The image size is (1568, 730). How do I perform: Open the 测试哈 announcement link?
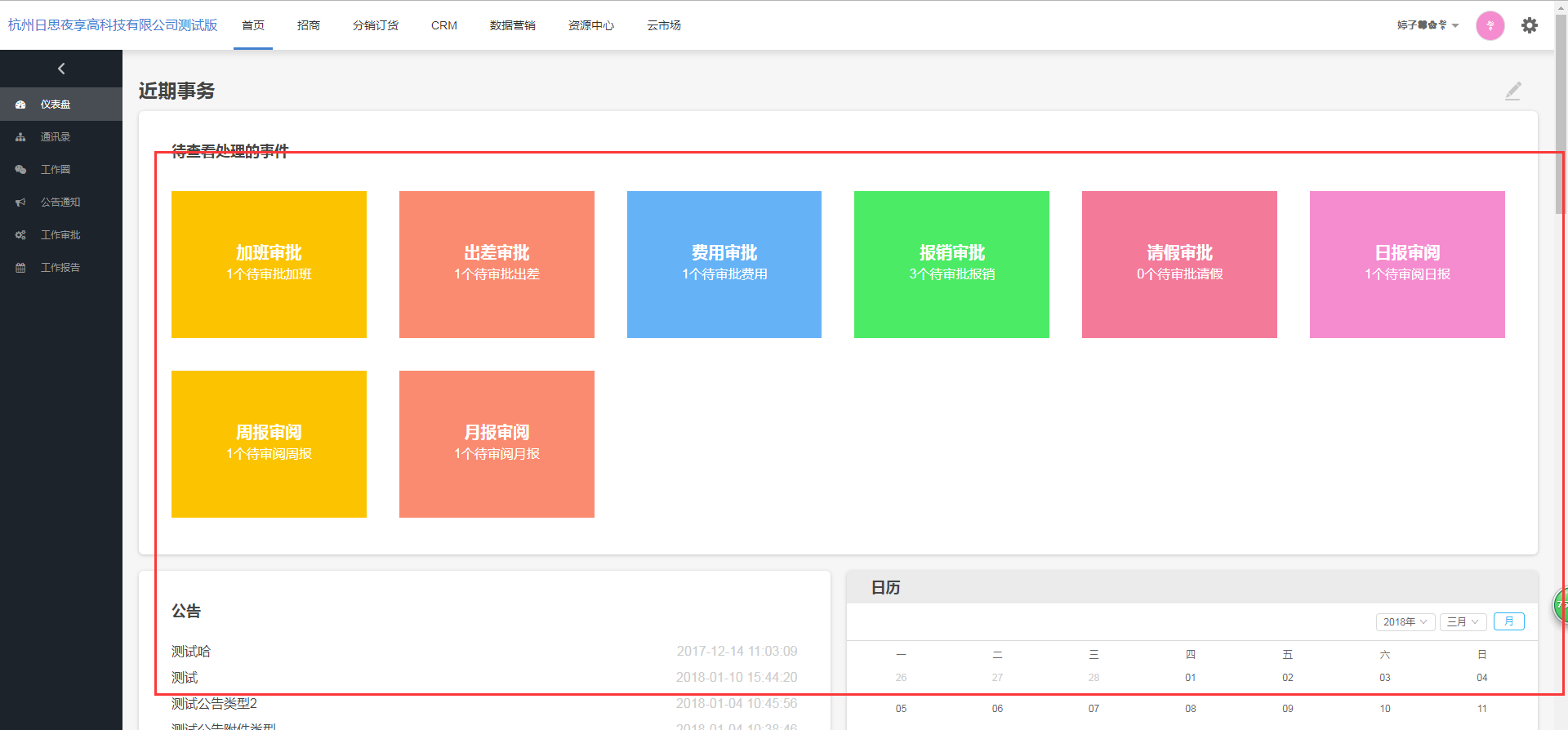tap(191, 651)
